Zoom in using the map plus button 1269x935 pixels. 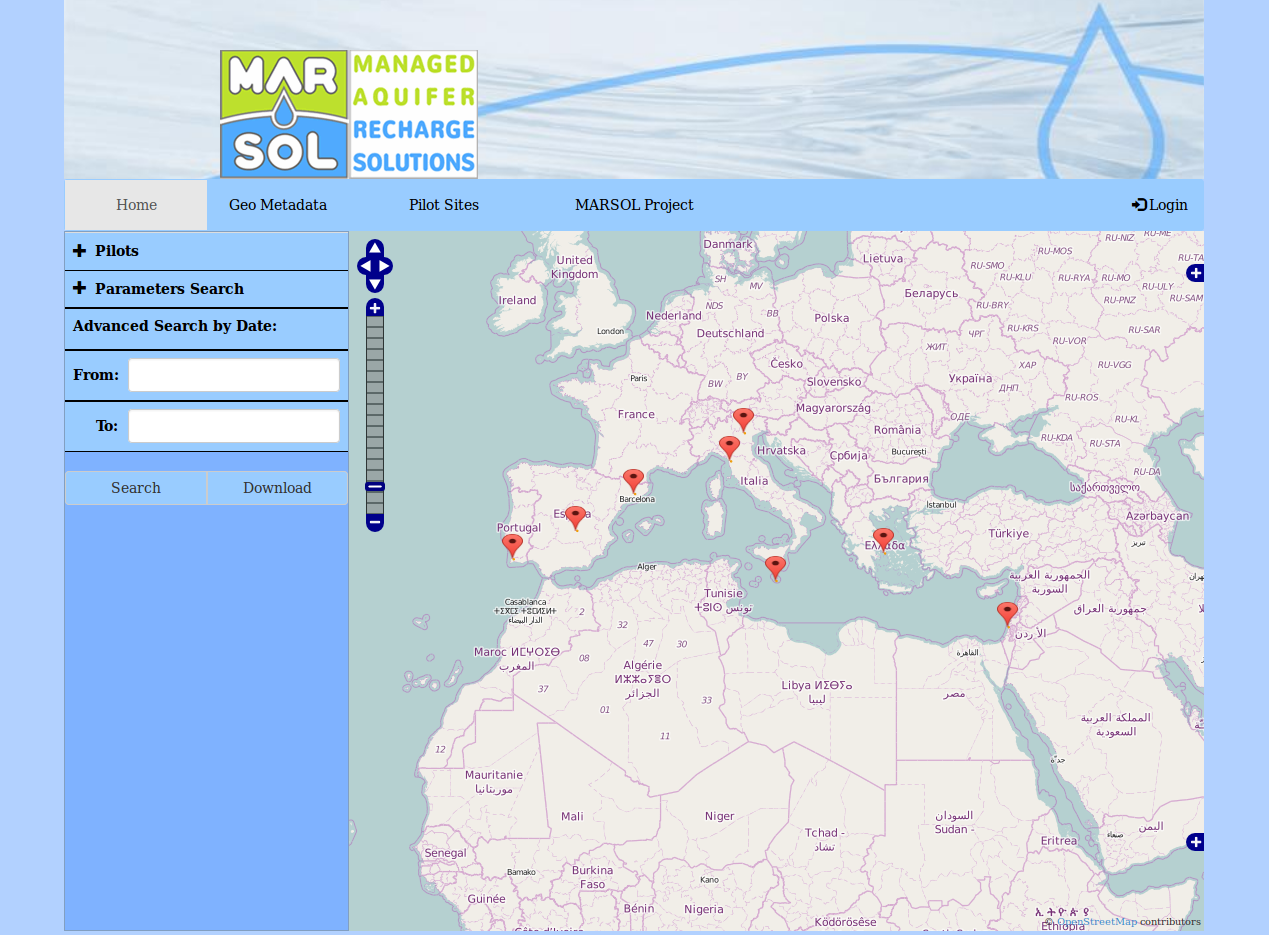pos(375,307)
